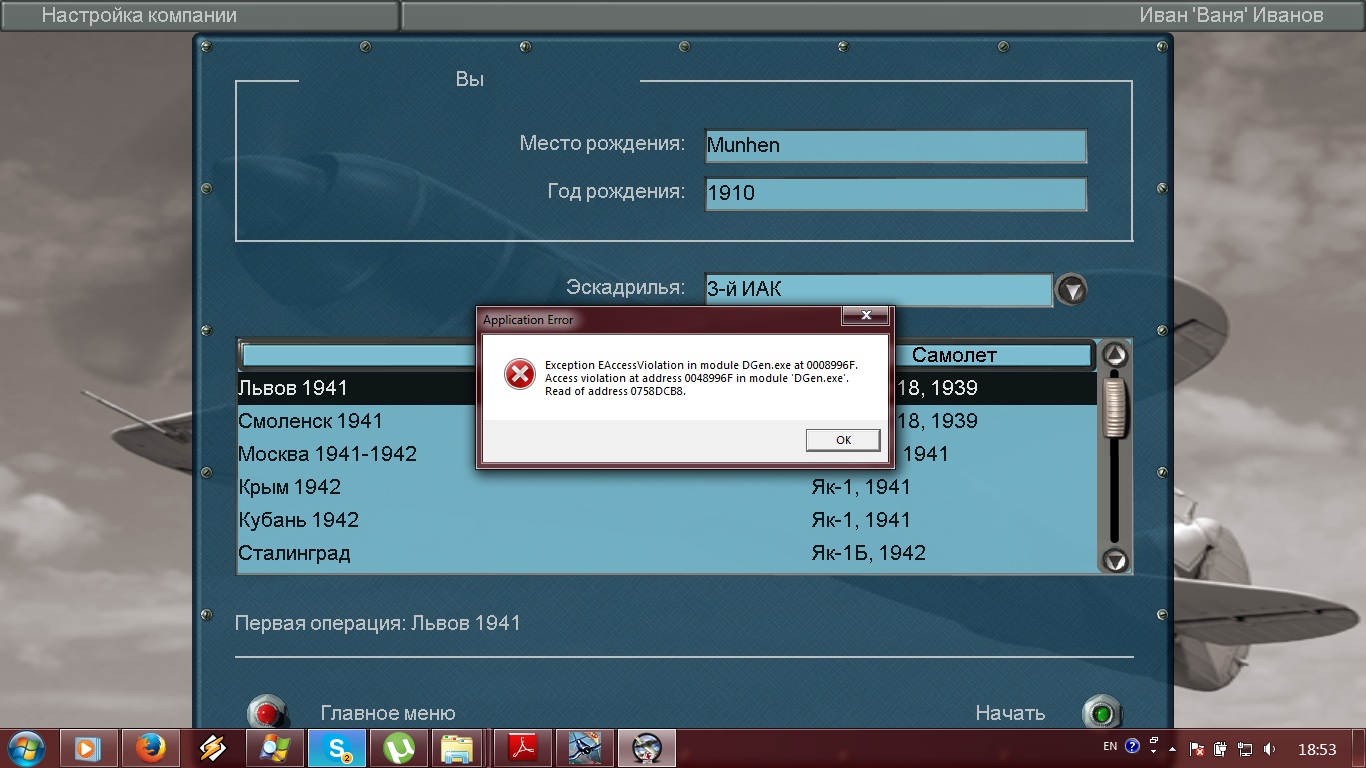Image resolution: width=1366 pixels, height=768 pixels.
Task: Open Firefox from the taskbar
Action: click(150, 747)
